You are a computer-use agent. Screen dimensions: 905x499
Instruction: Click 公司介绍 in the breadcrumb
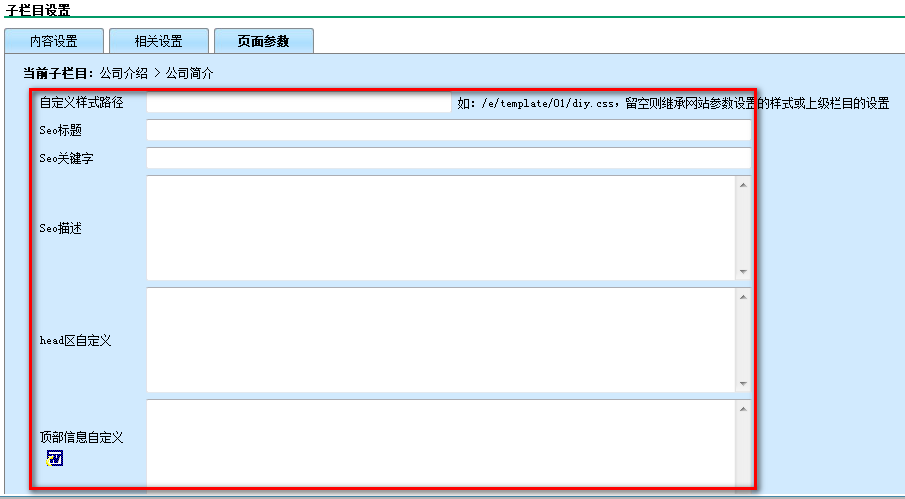pos(124,73)
